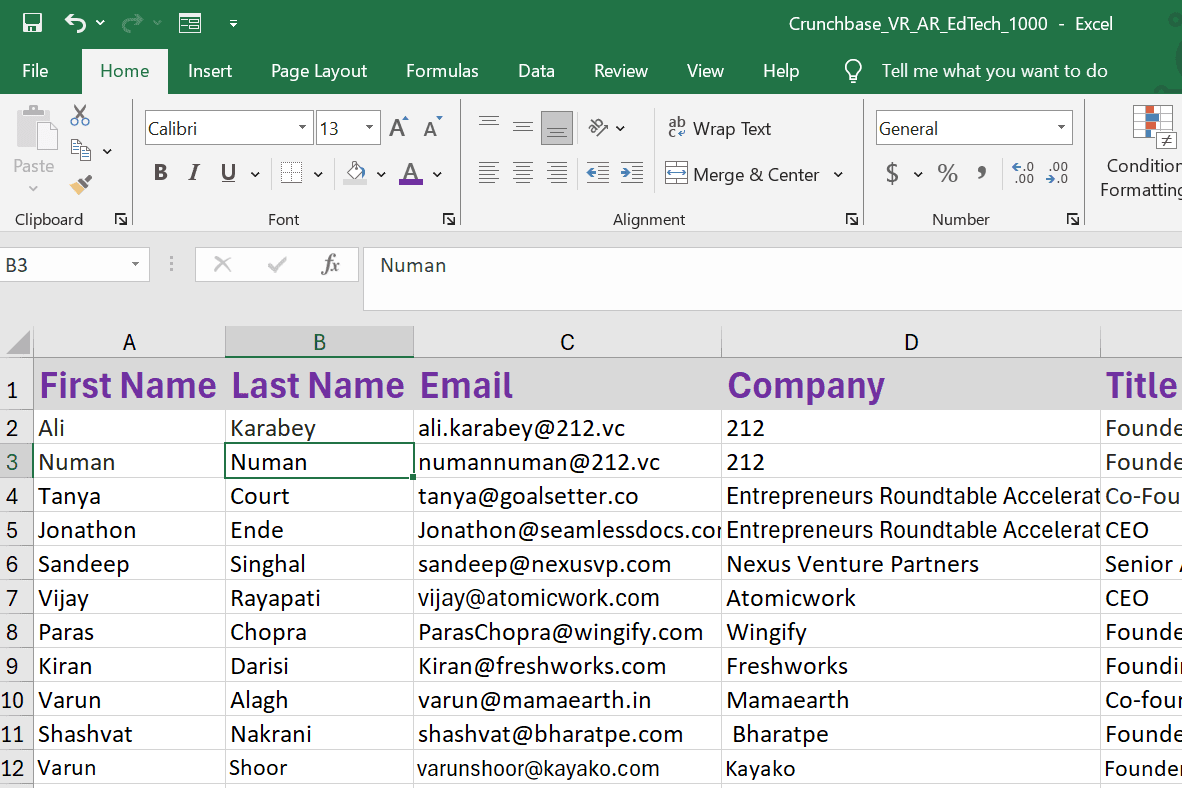This screenshot has height=788, width=1182.
Task: Open the font size 13 dropdown
Action: [369, 127]
